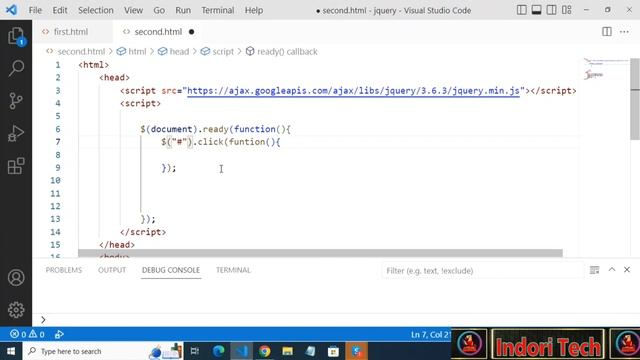This screenshot has height=360, width=640.
Task: Toggle the secondary side bar layout
Action: (551, 10)
